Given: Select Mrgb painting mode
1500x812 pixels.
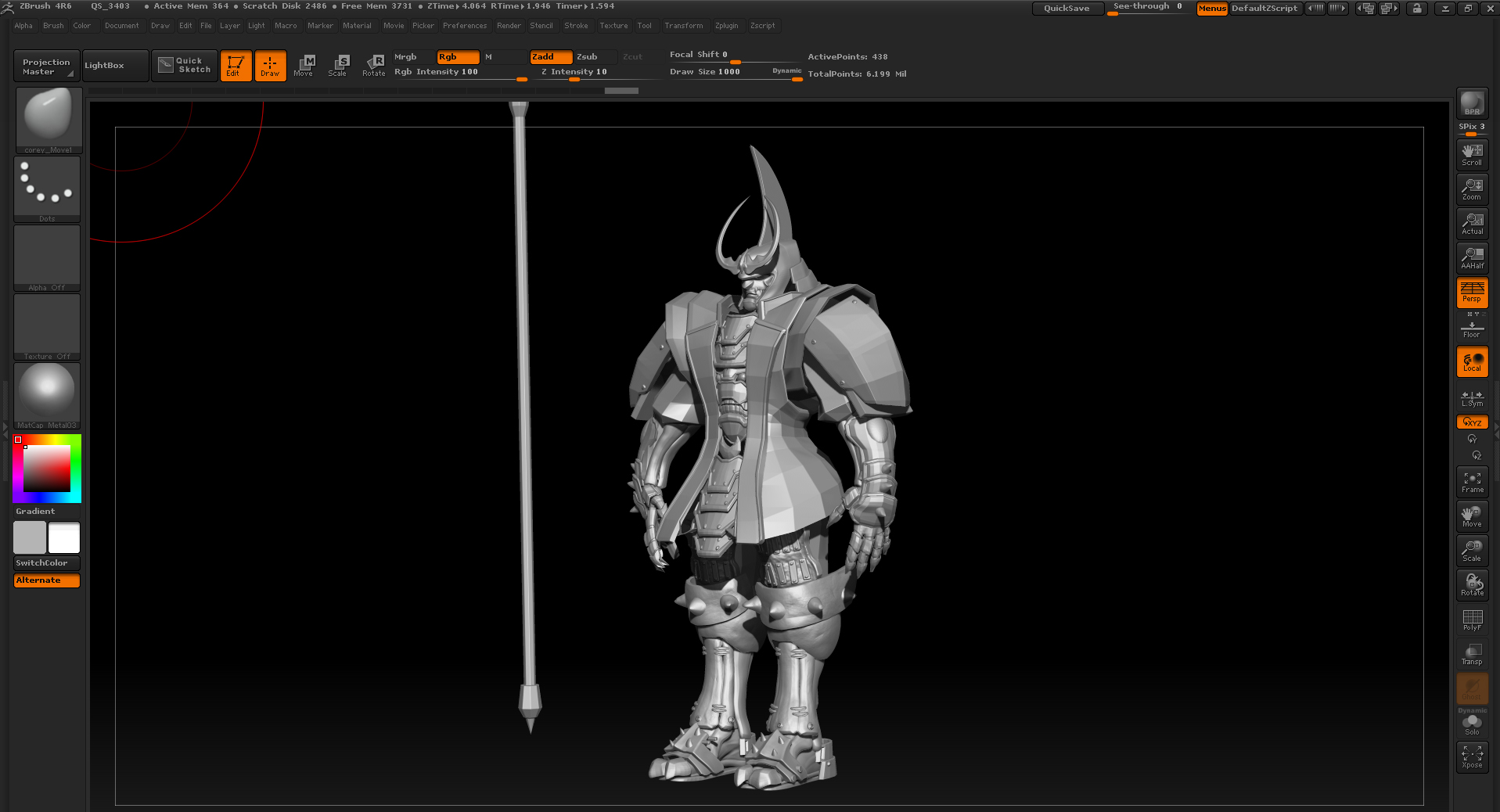Looking at the screenshot, I should pyautogui.click(x=413, y=56).
